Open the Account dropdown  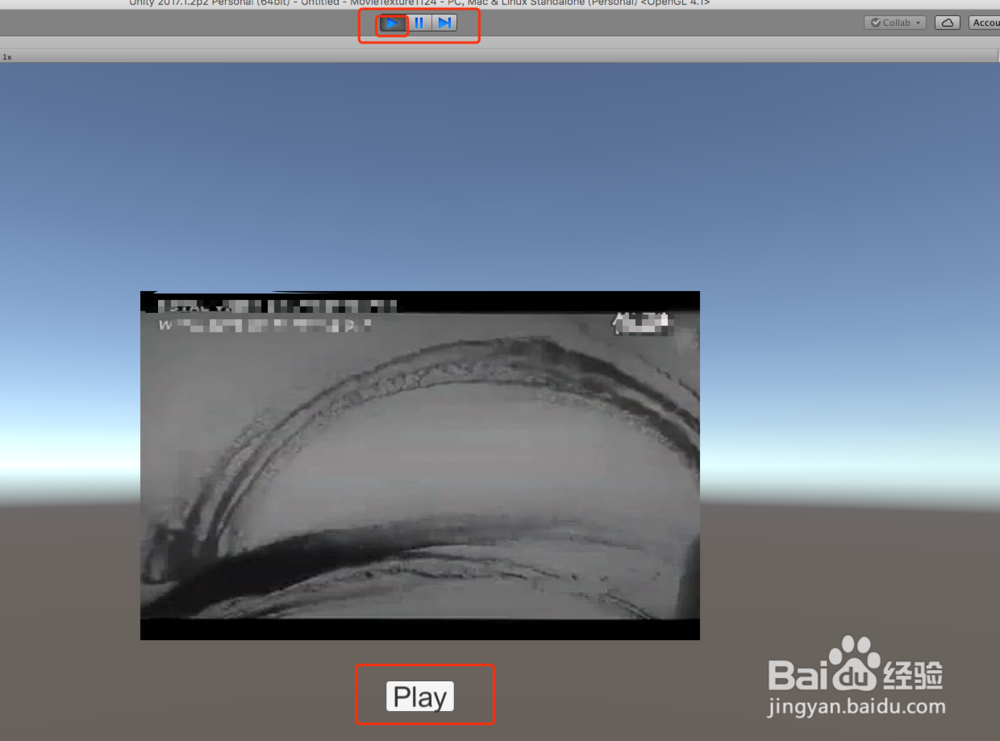[984, 23]
